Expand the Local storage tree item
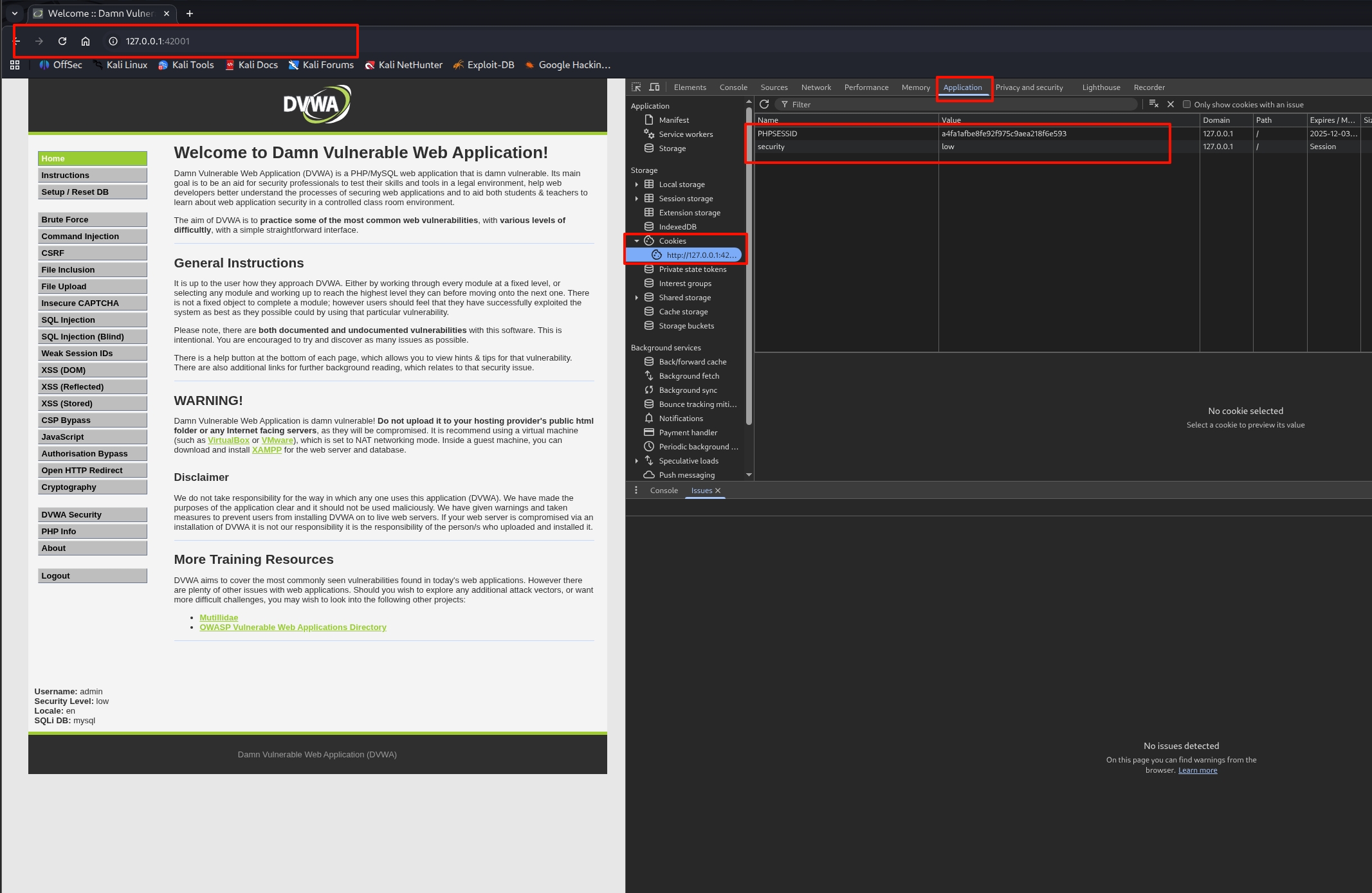 pos(636,185)
